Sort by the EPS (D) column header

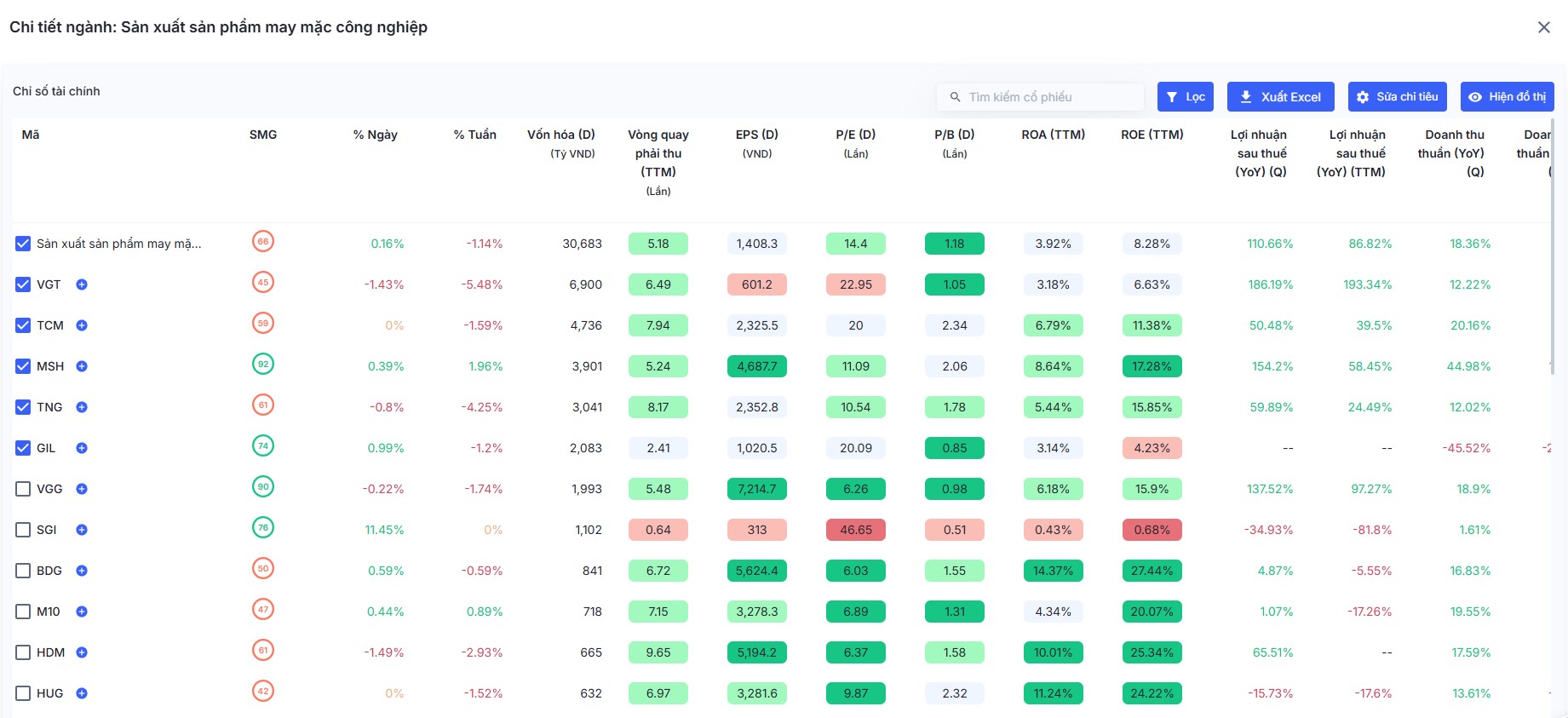point(757,135)
